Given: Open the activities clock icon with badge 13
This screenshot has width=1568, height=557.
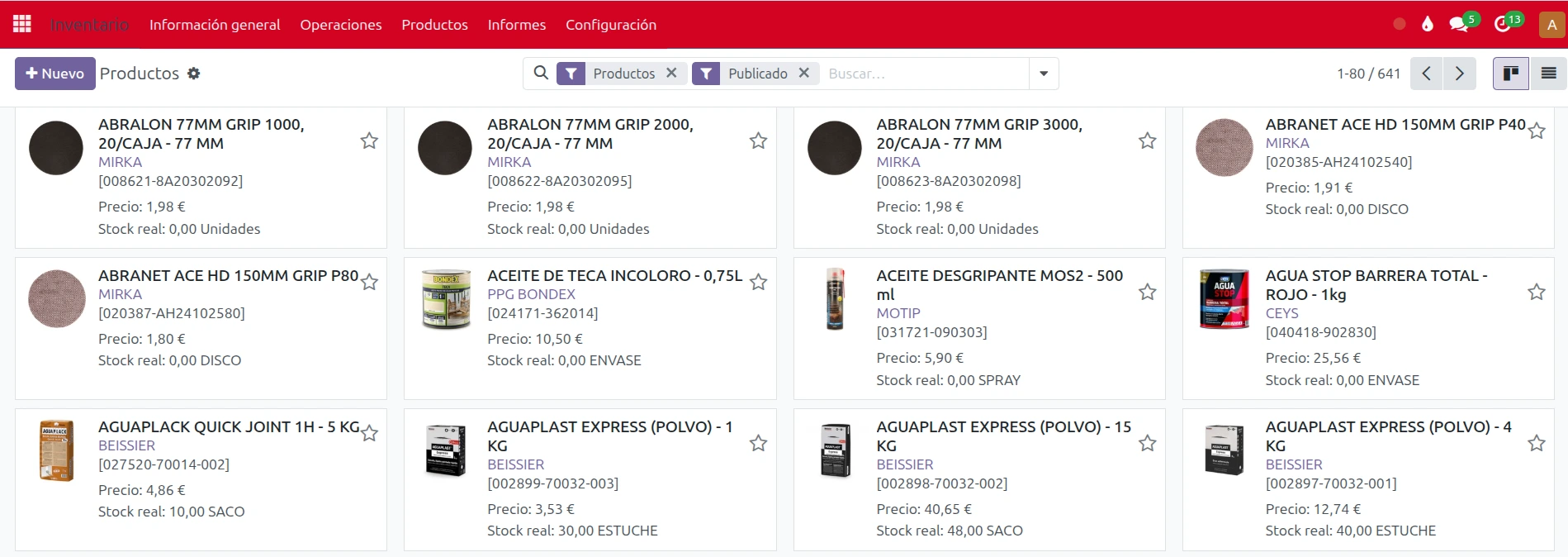Looking at the screenshot, I should (1503, 25).
